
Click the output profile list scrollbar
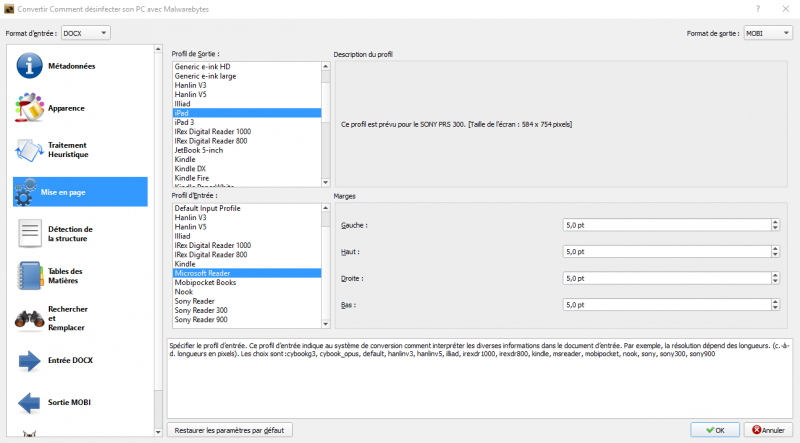(x=325, y=120)
